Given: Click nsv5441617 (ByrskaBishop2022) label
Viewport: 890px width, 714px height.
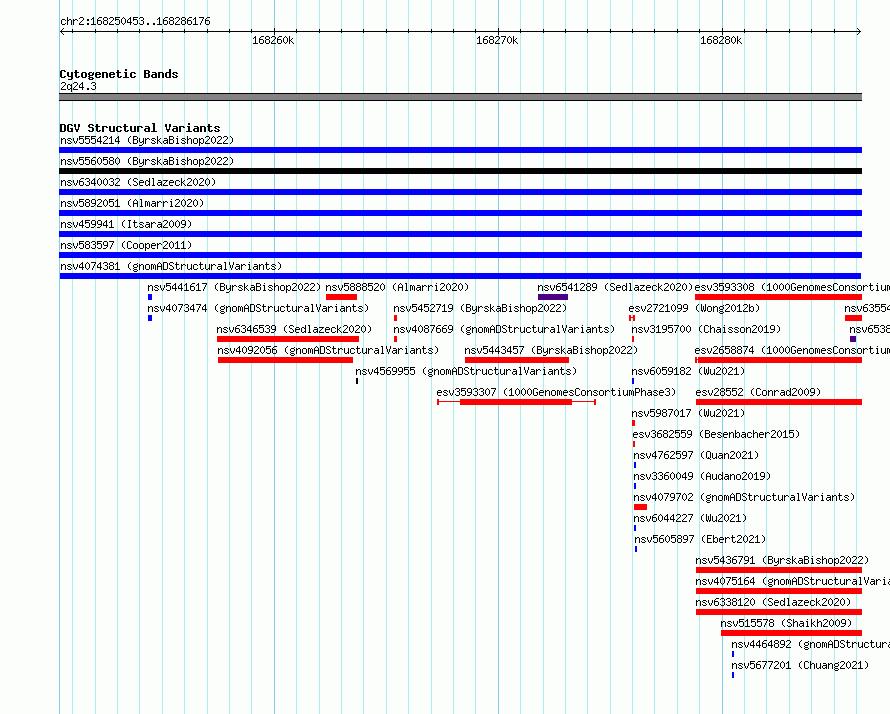Looking at the screenshot, I should (234, 287).
